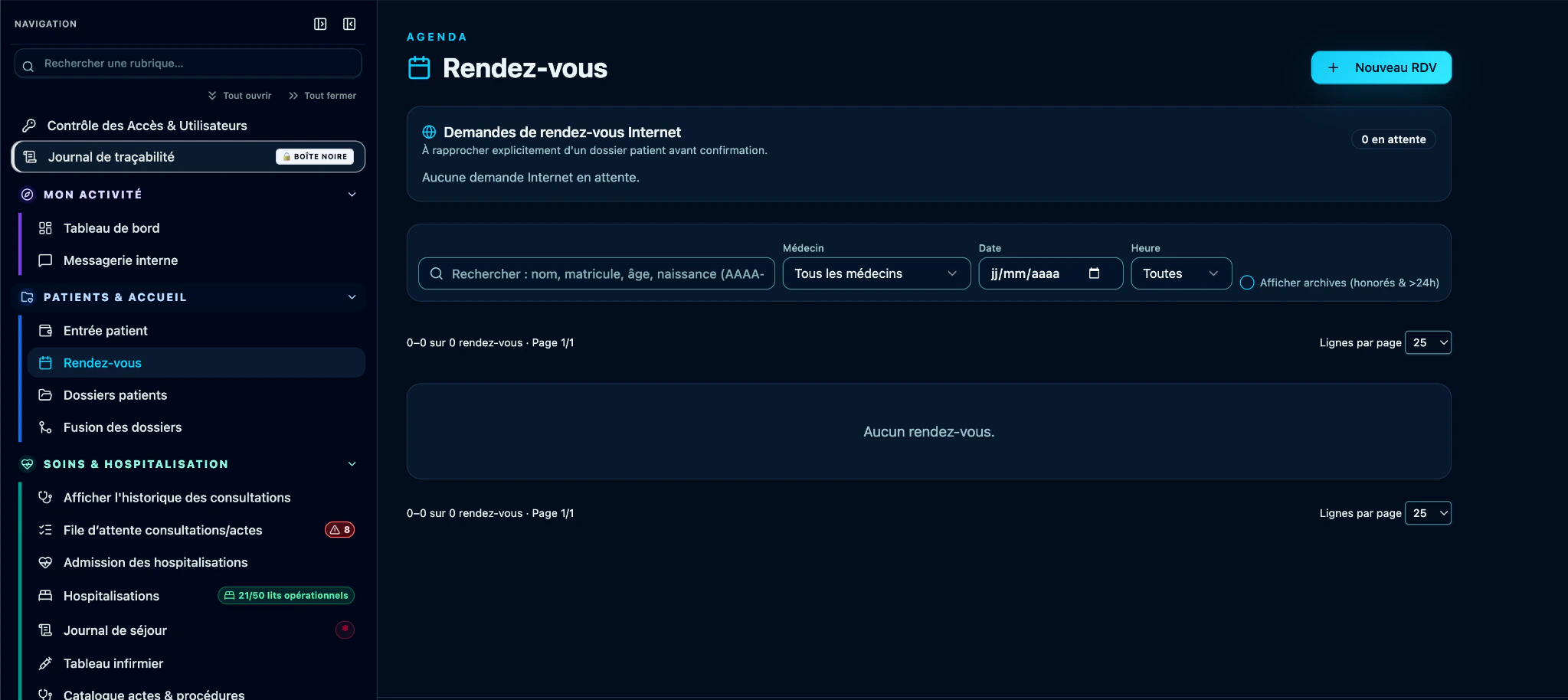1568x700 pixels.
Task: Click the Journal de séjour log icon
Action: 45,630
